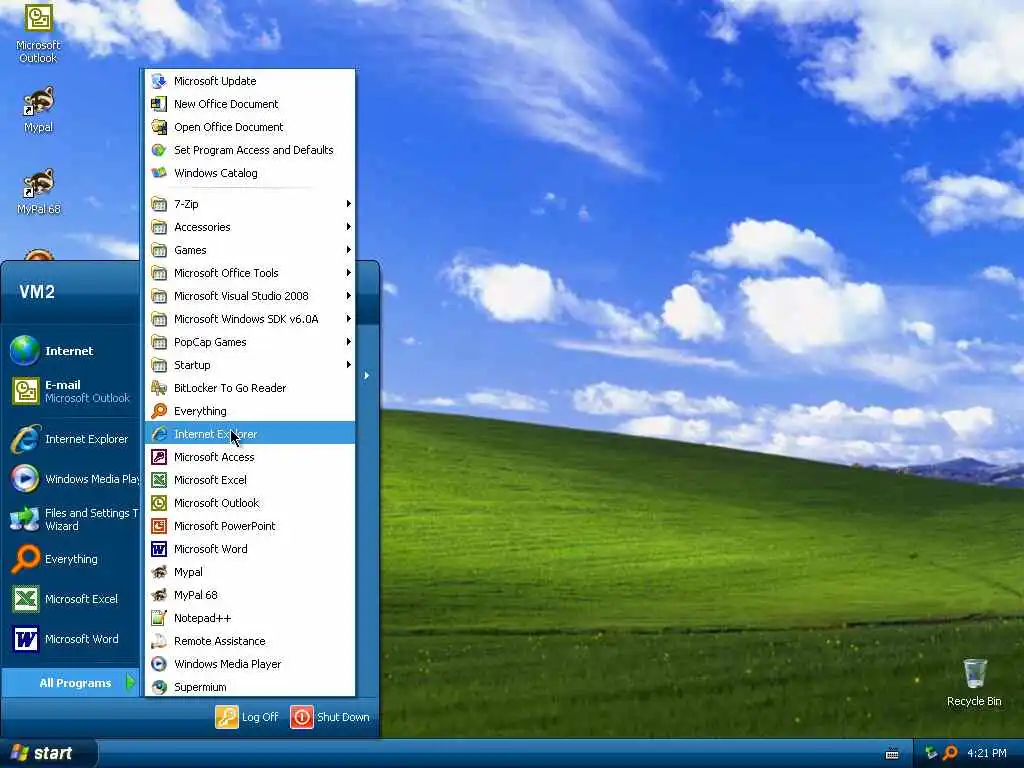Click Microsoft Excel icon in left pane
This screenshot has height=768, width=1024.
25,599
